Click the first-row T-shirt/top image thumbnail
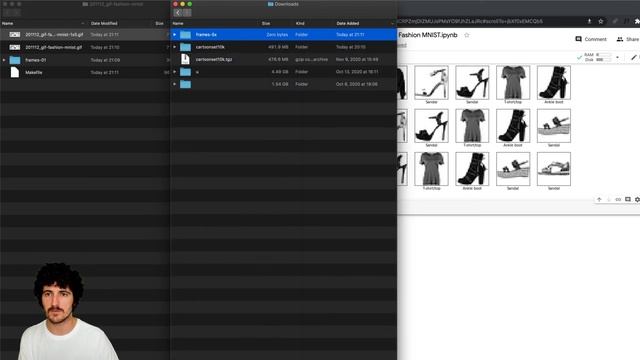The image size is (640, 360). [x=513, y=82]
